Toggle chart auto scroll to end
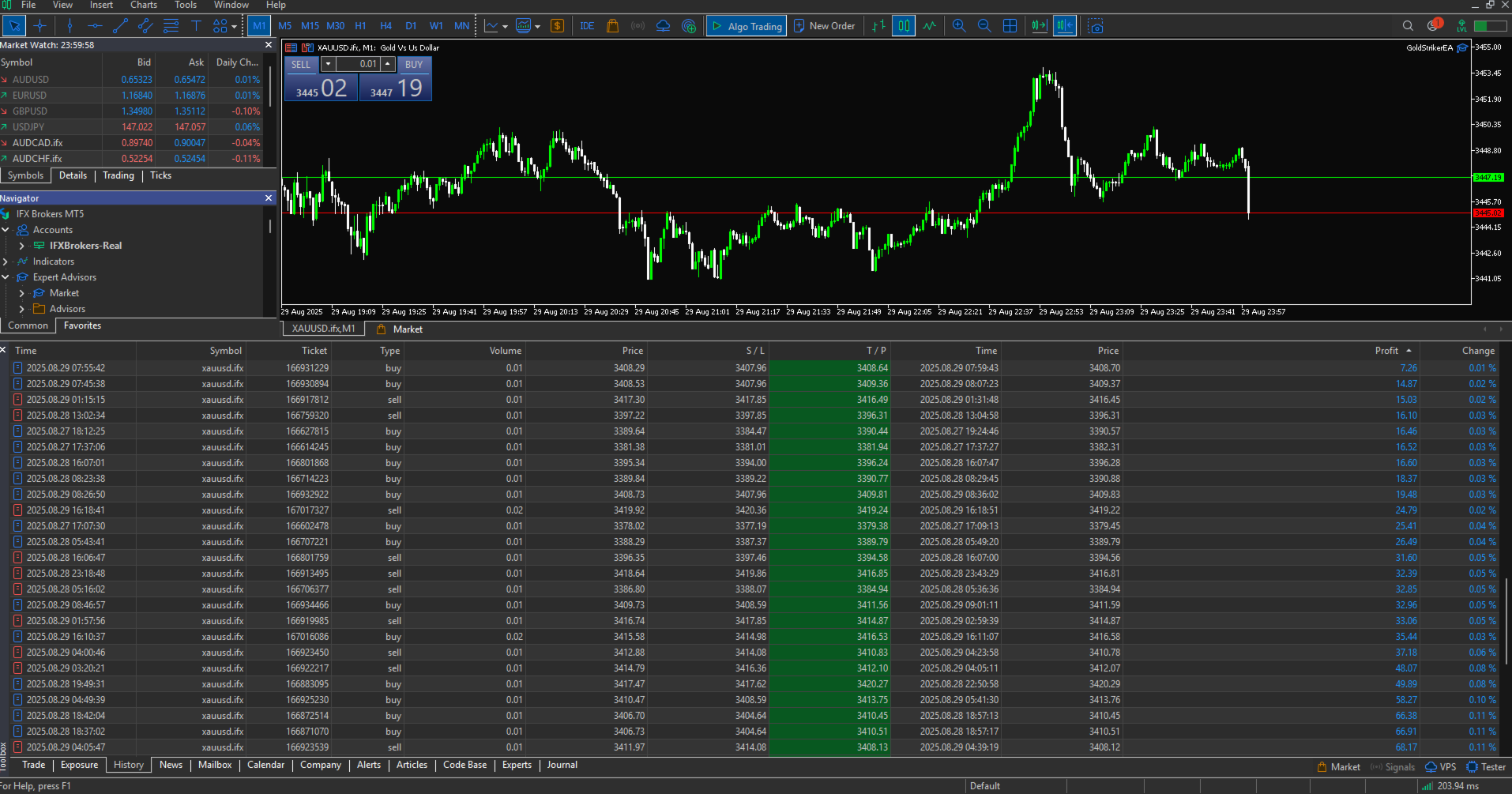The width and height of the screenshot is (1512, 794). point(1040,26)
